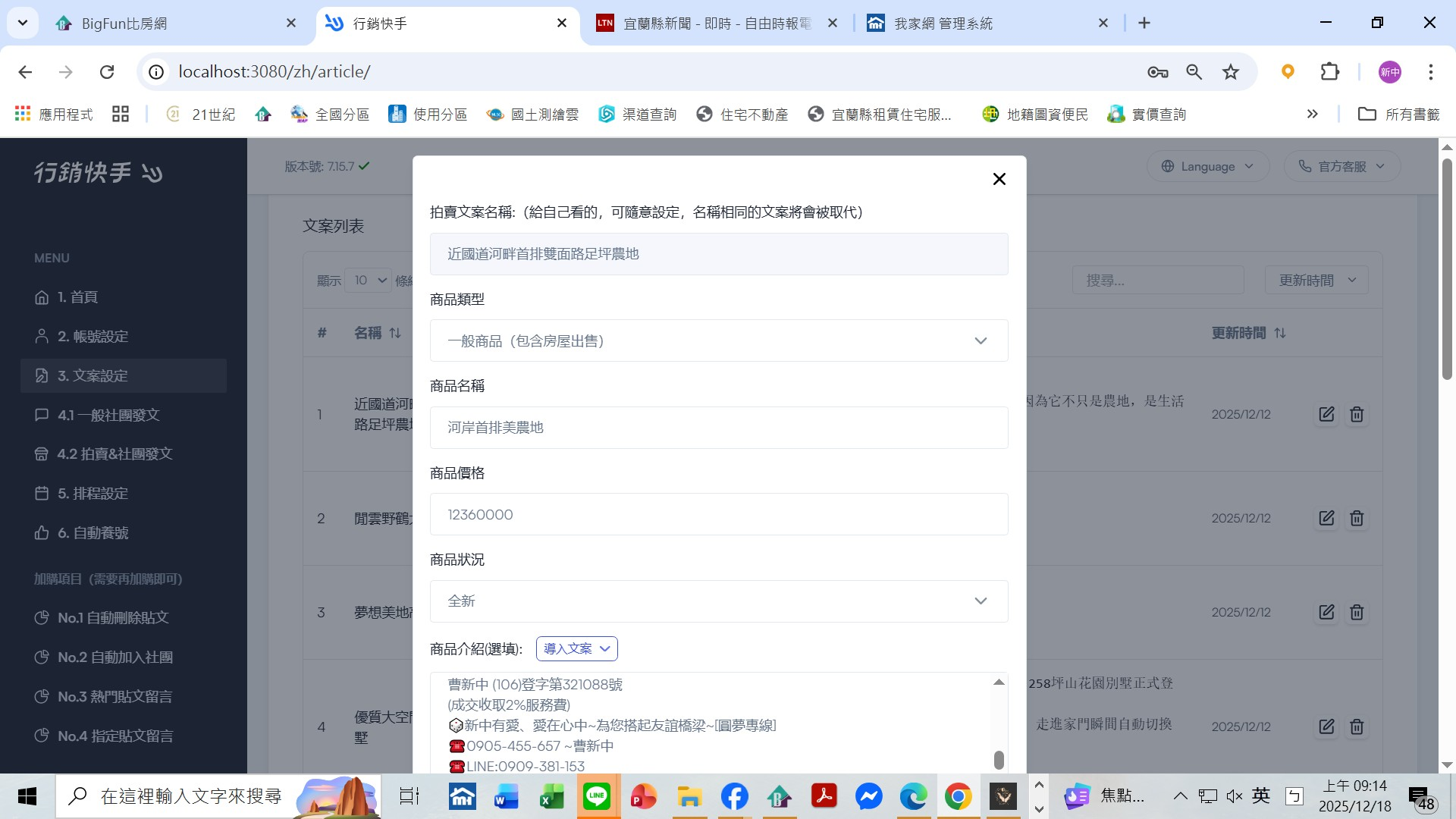Open the Chrome extensions puzzle icon
1456x819 pixels.
(1329, 71)
